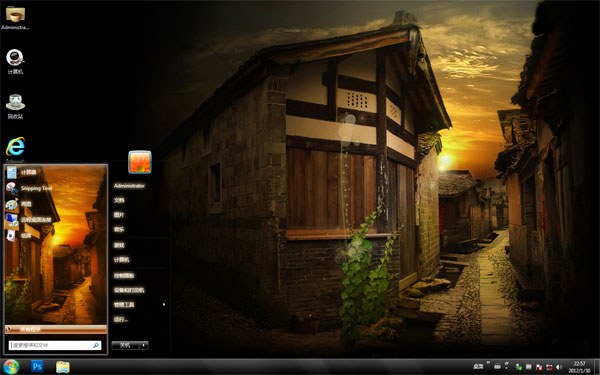This screenshot has width=600, height=375.
Task: Click the 桌面 desktop toolbar label
Action: 478,367
